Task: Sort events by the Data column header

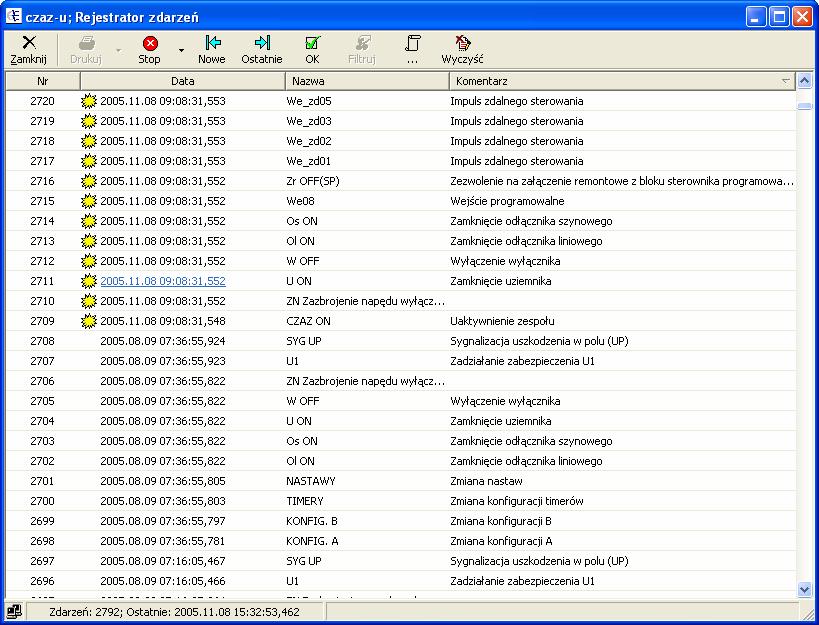Action: pos(182,81)
